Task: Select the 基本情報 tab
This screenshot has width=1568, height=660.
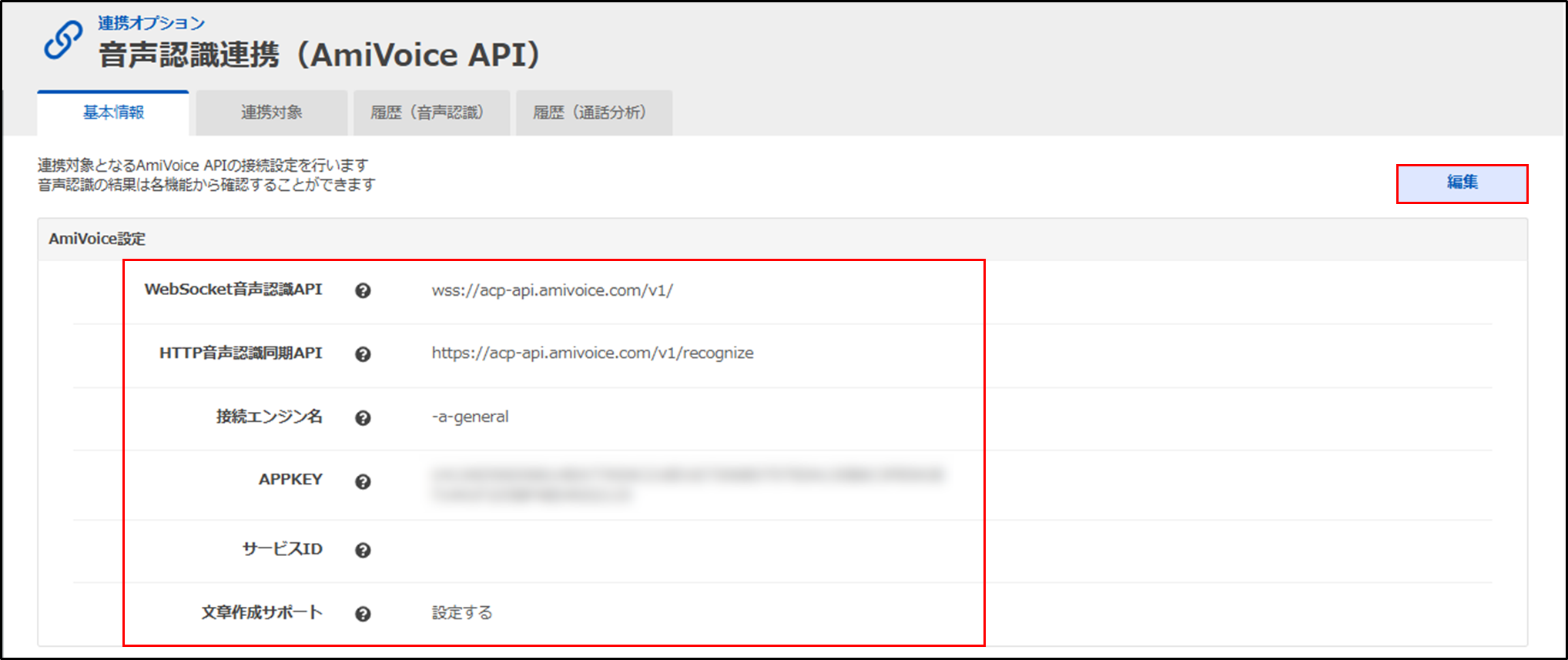Action: click(113, 113)
